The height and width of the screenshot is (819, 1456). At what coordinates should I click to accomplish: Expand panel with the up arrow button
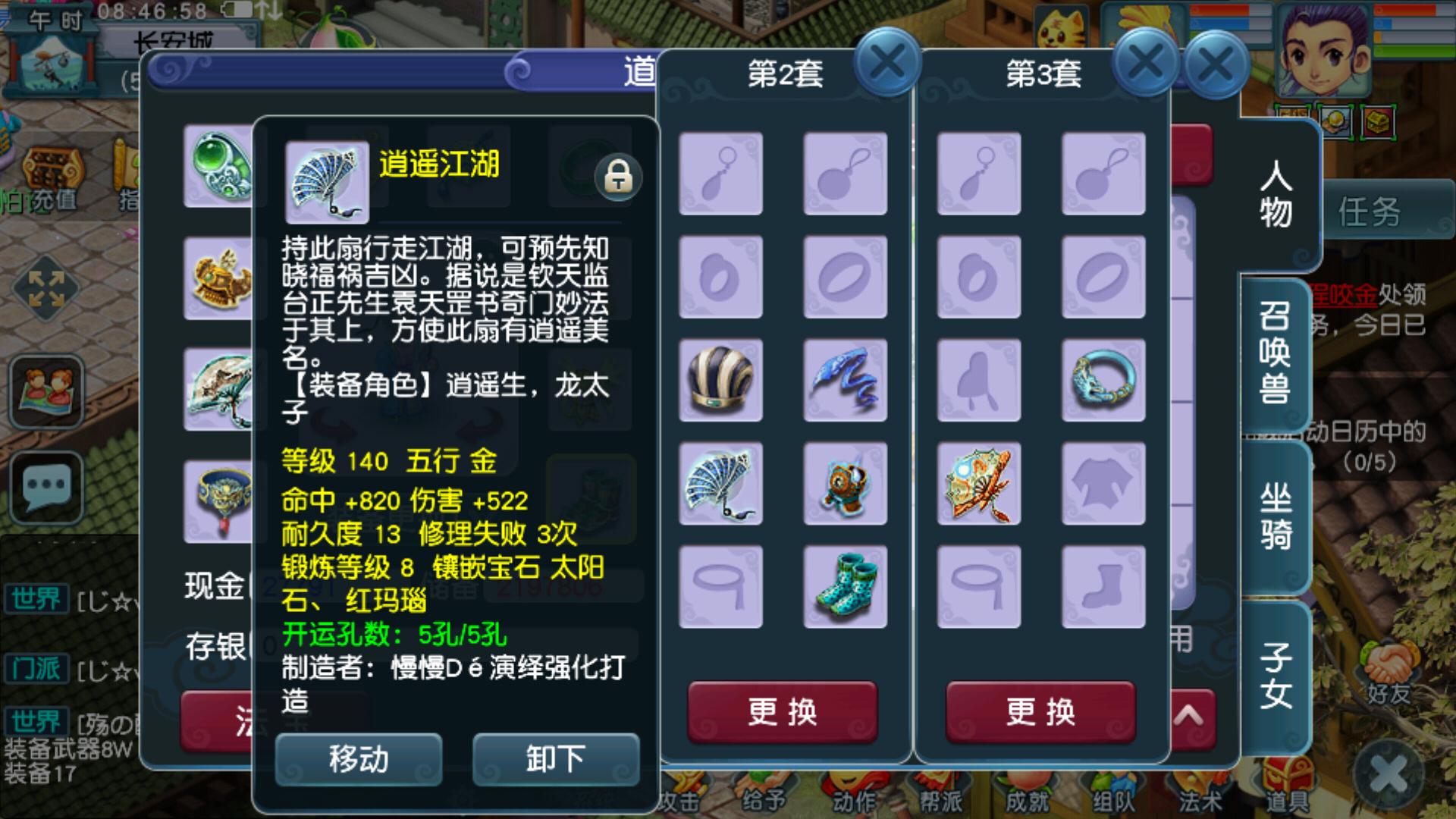pos(1188,716)
